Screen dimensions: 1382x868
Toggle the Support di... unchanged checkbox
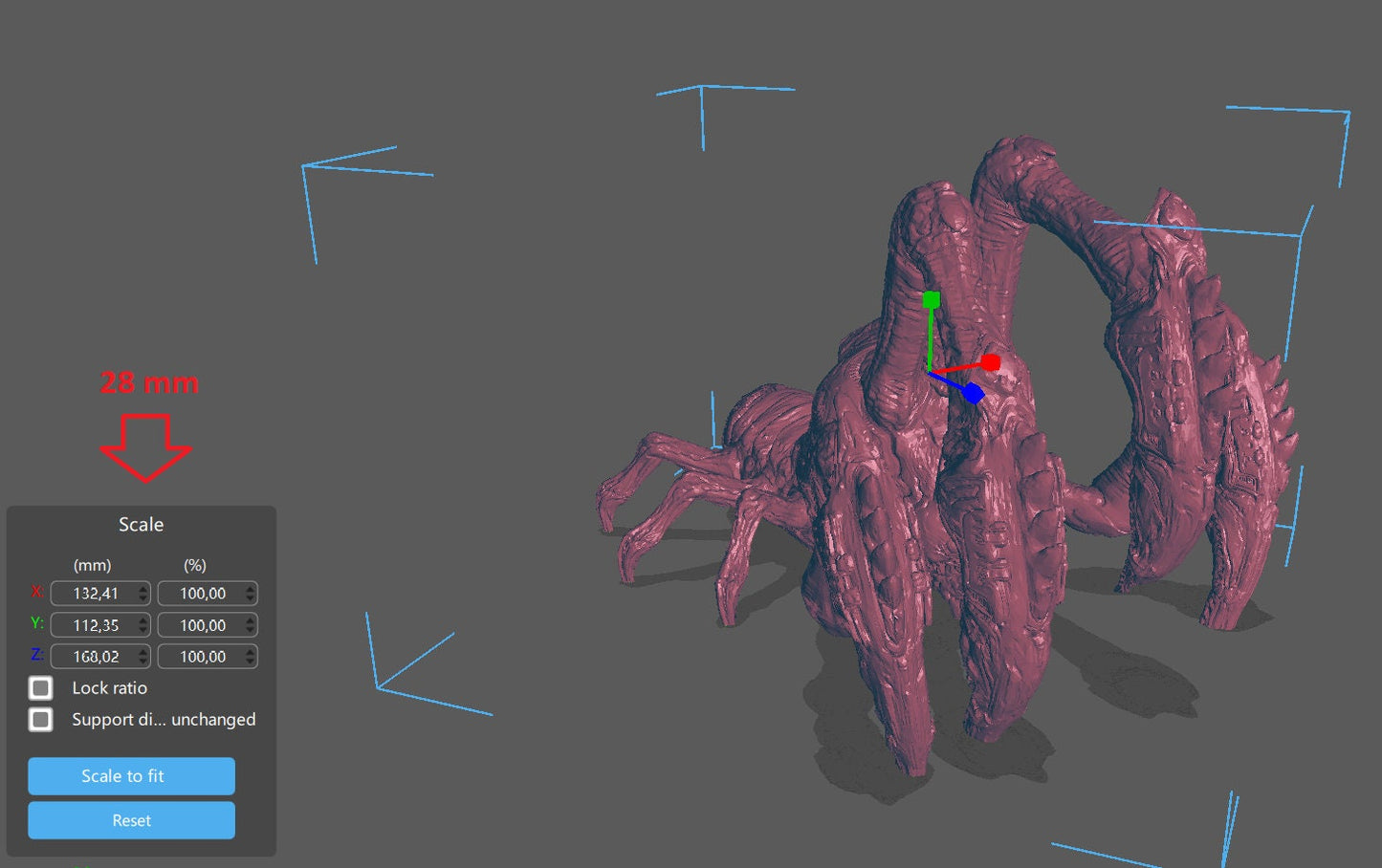coord(41,720)
